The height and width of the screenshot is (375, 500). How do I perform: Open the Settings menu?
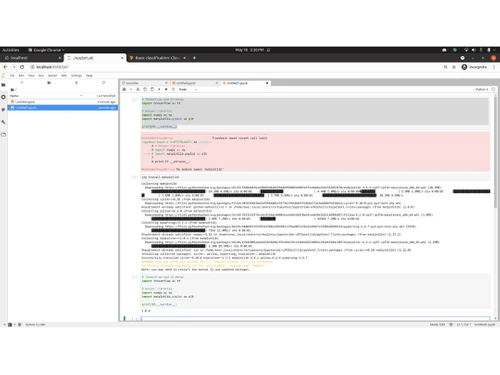(x=76, y=76)
